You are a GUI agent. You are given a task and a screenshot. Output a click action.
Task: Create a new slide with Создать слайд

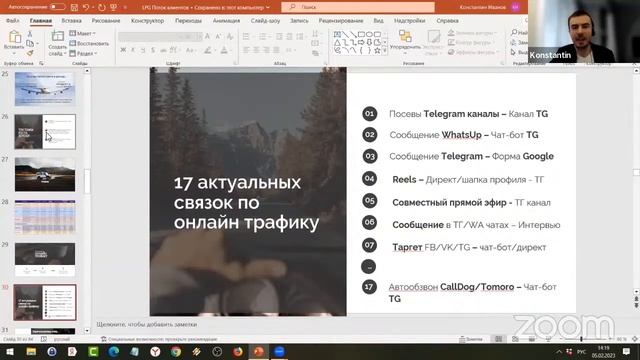point(58,42)
